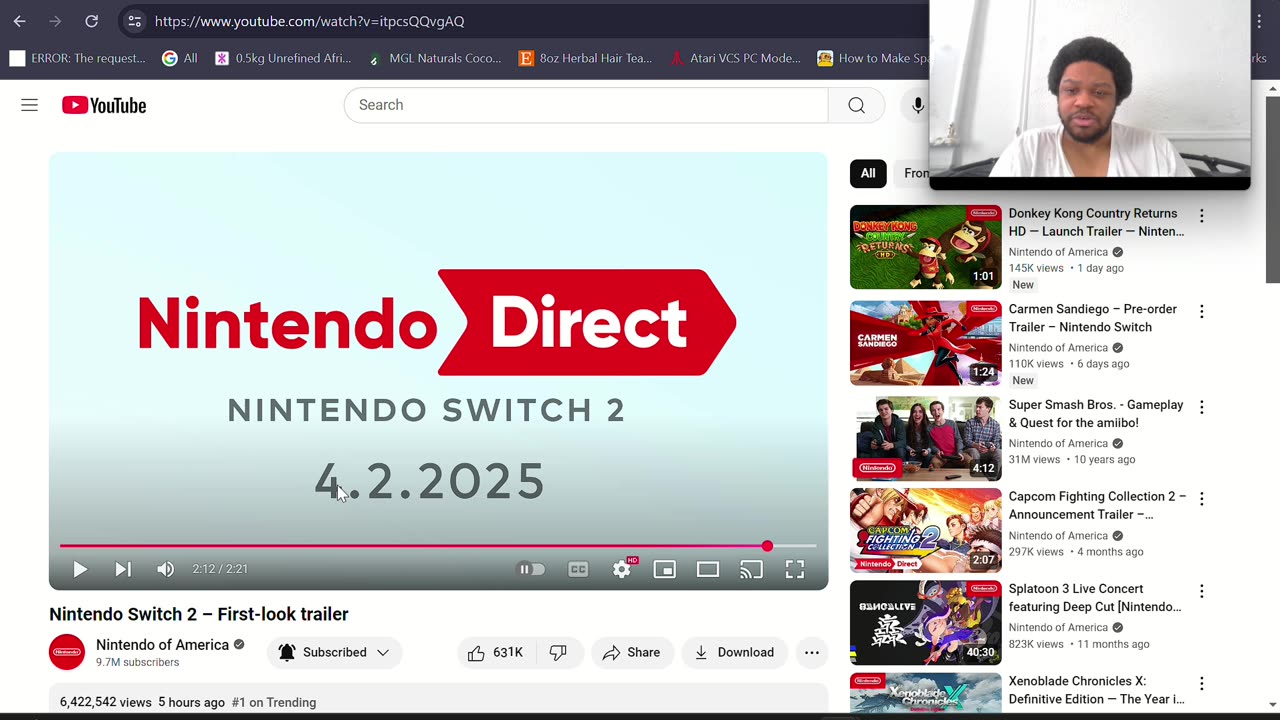Screen dimensions: 1280x720
Task: Open options menu for Super Smash Bros. video
Action: click(1201, 408)
